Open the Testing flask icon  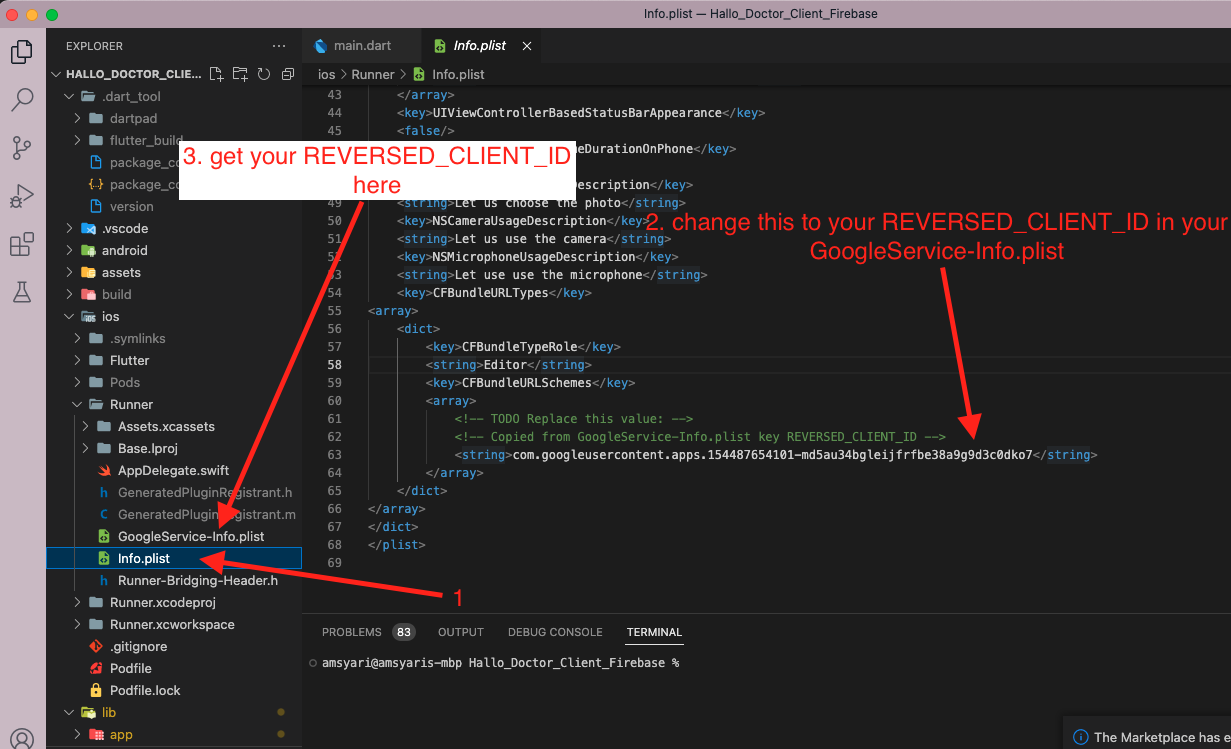[x=21, y=292]
